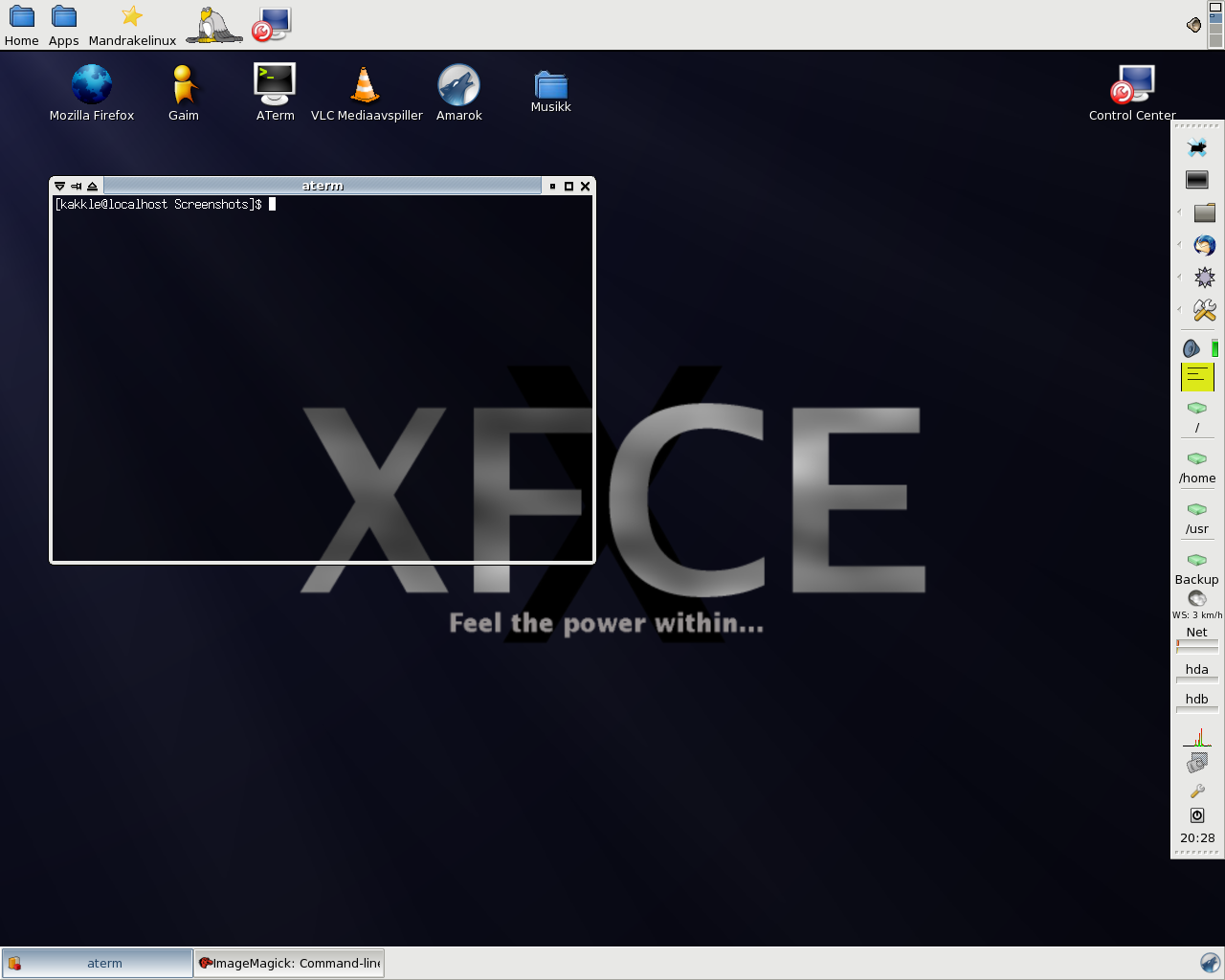The image size is (1225, 980).
Task: Click the Net traffic monitor bars
Action: (x=1197, y=648)
